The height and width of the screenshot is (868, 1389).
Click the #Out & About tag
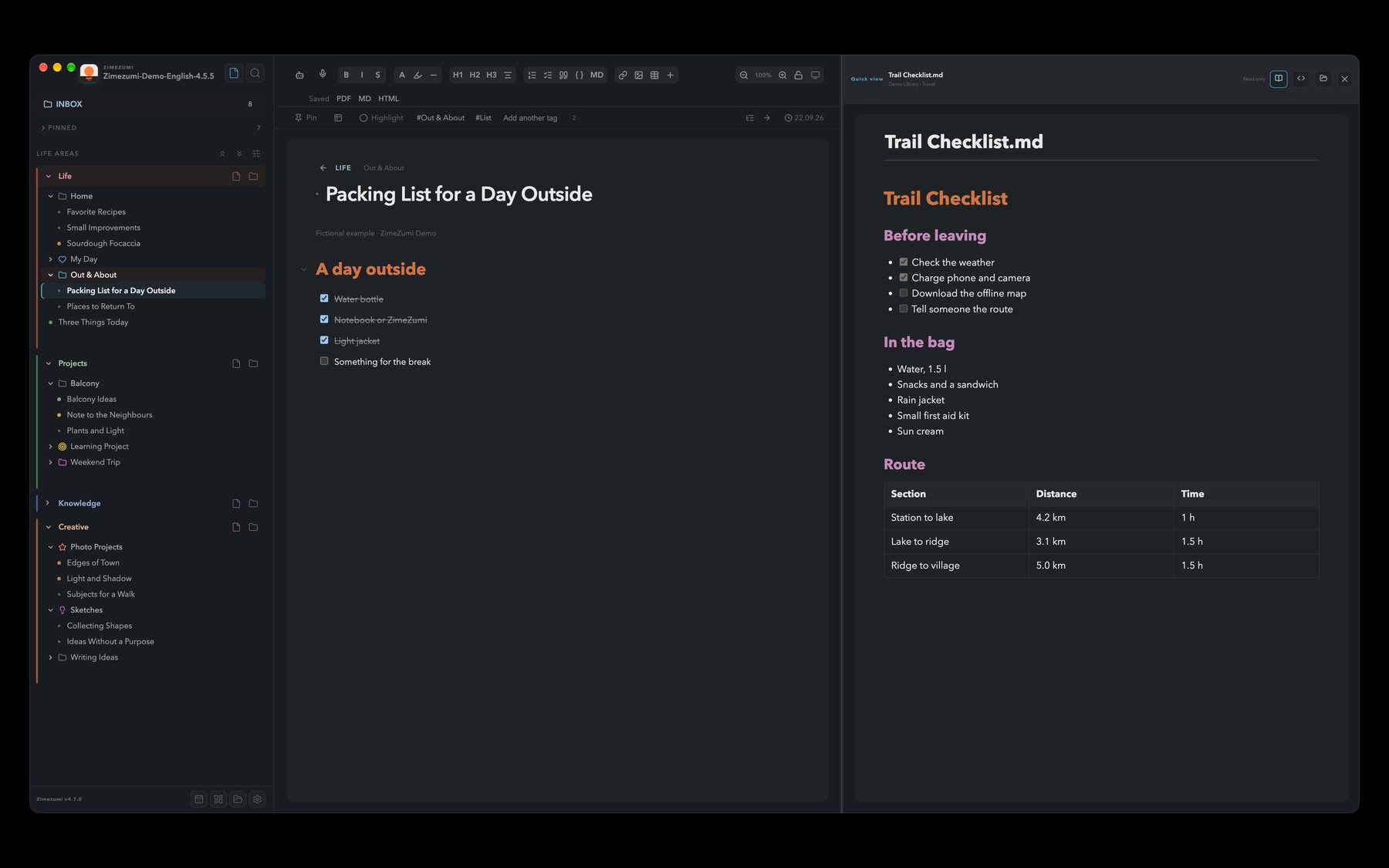point(441,118)
